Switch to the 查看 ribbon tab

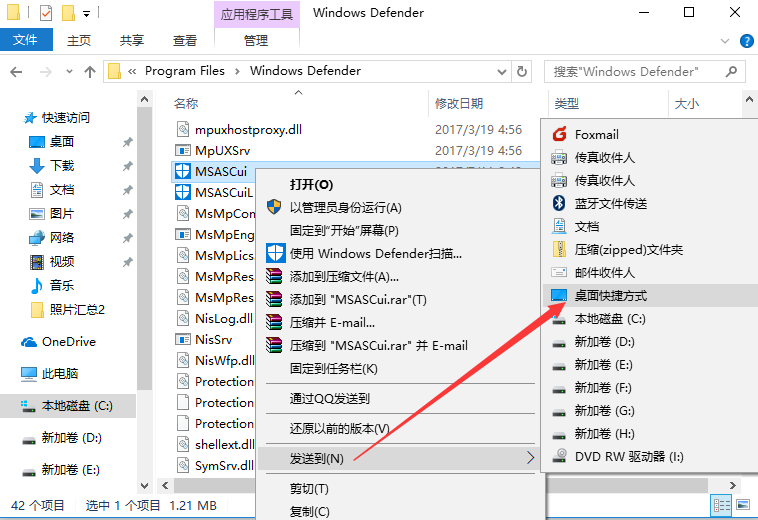click(x=185, y=41)
